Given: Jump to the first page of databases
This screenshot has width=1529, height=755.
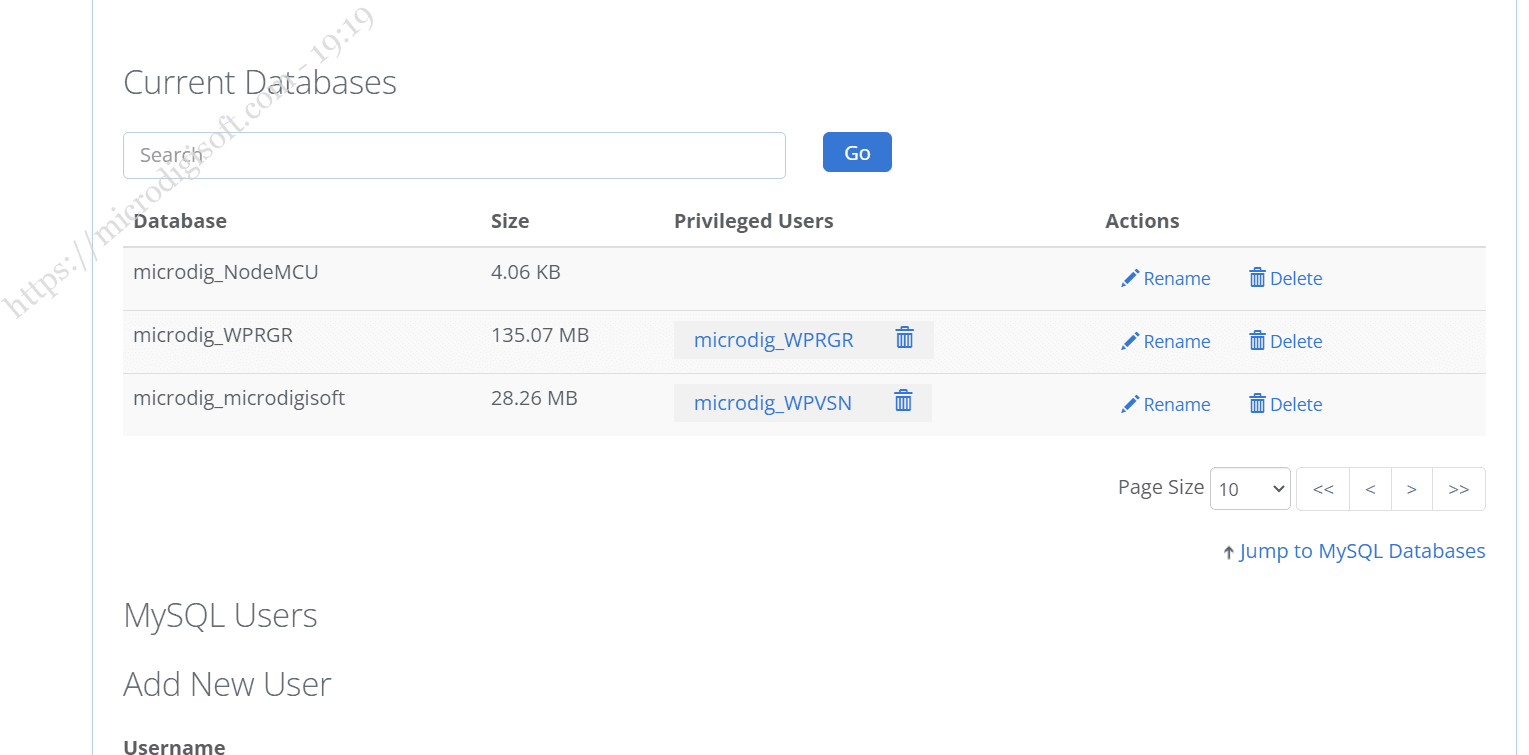Looking at the screenshot, I should 1323,488.
